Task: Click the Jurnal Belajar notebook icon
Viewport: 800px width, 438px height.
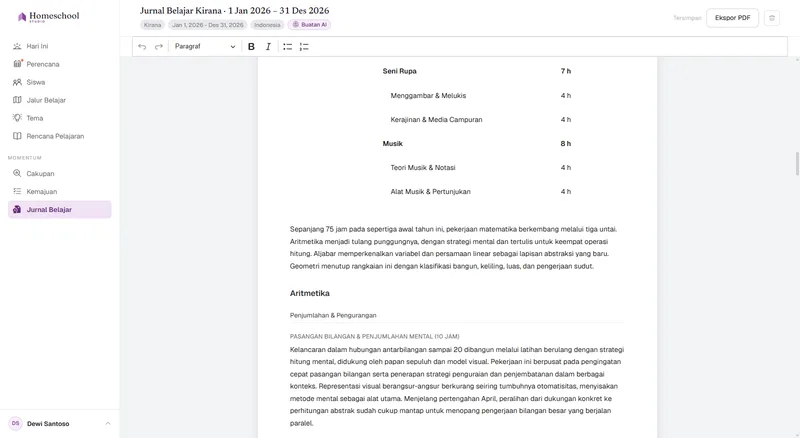Action: coord(17,209)
